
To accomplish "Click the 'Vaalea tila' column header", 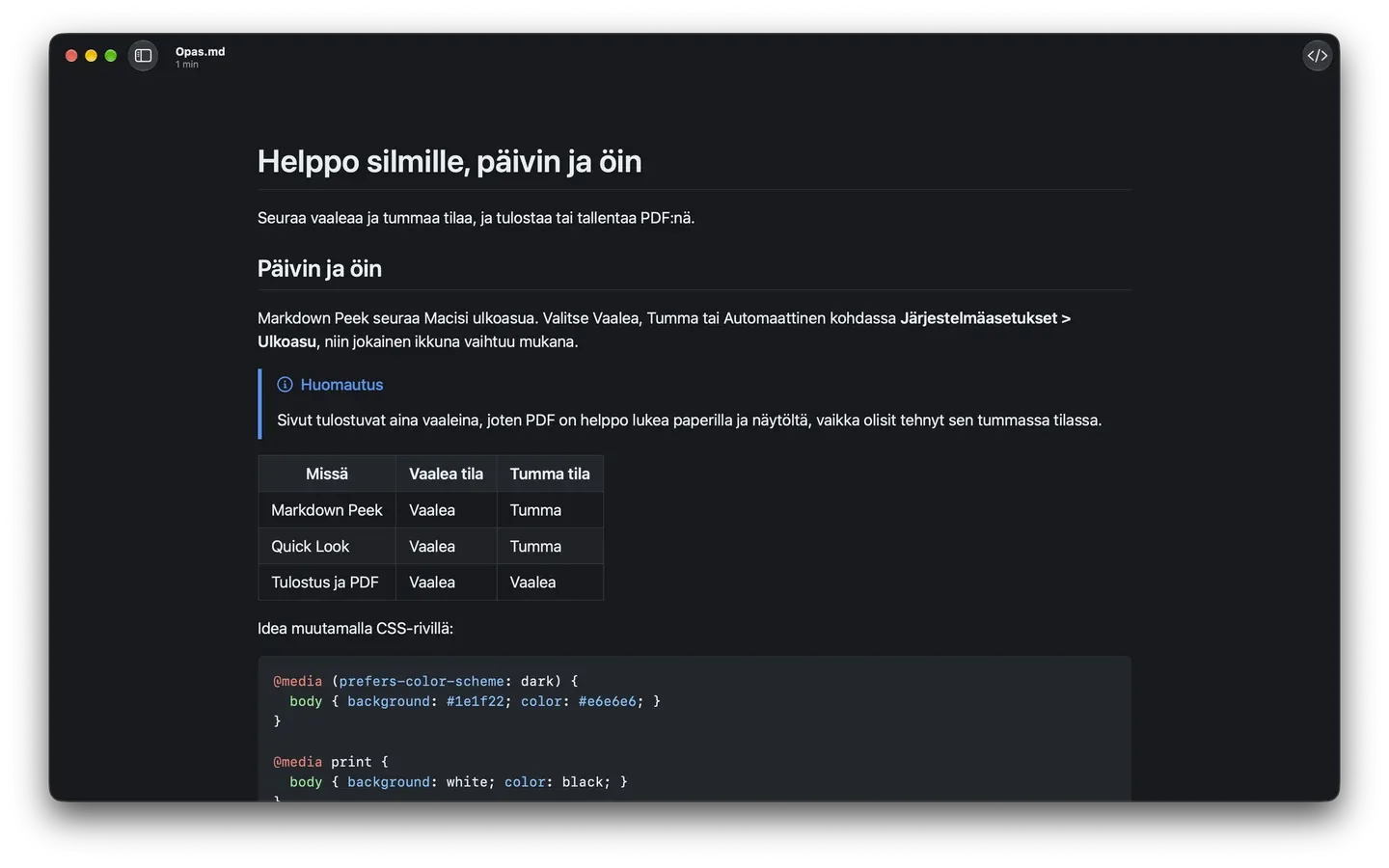I will pyautogui.click(x=446, y=474).
